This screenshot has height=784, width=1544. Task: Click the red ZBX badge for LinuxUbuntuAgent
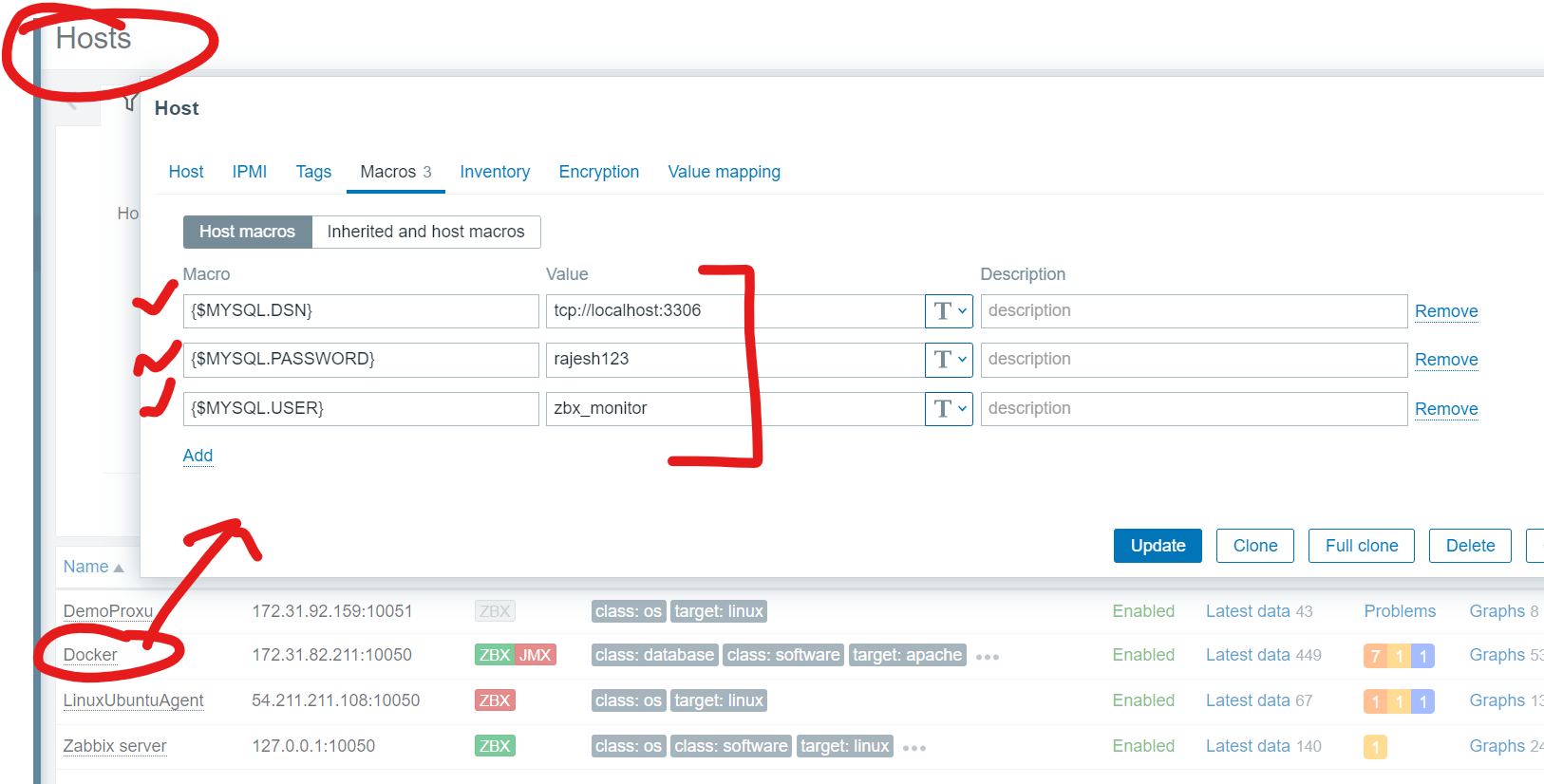(x=494, y=700)
